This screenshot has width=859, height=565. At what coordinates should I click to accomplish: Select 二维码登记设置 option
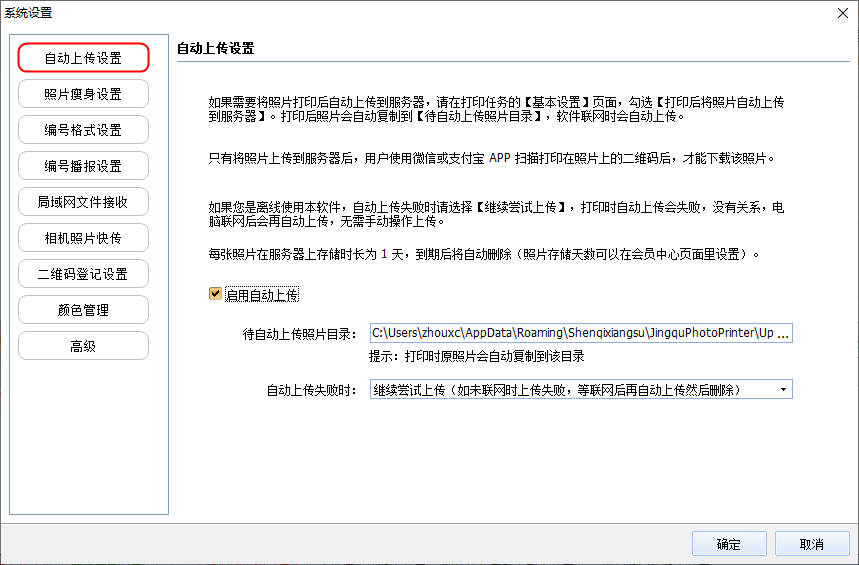point(83,274)
